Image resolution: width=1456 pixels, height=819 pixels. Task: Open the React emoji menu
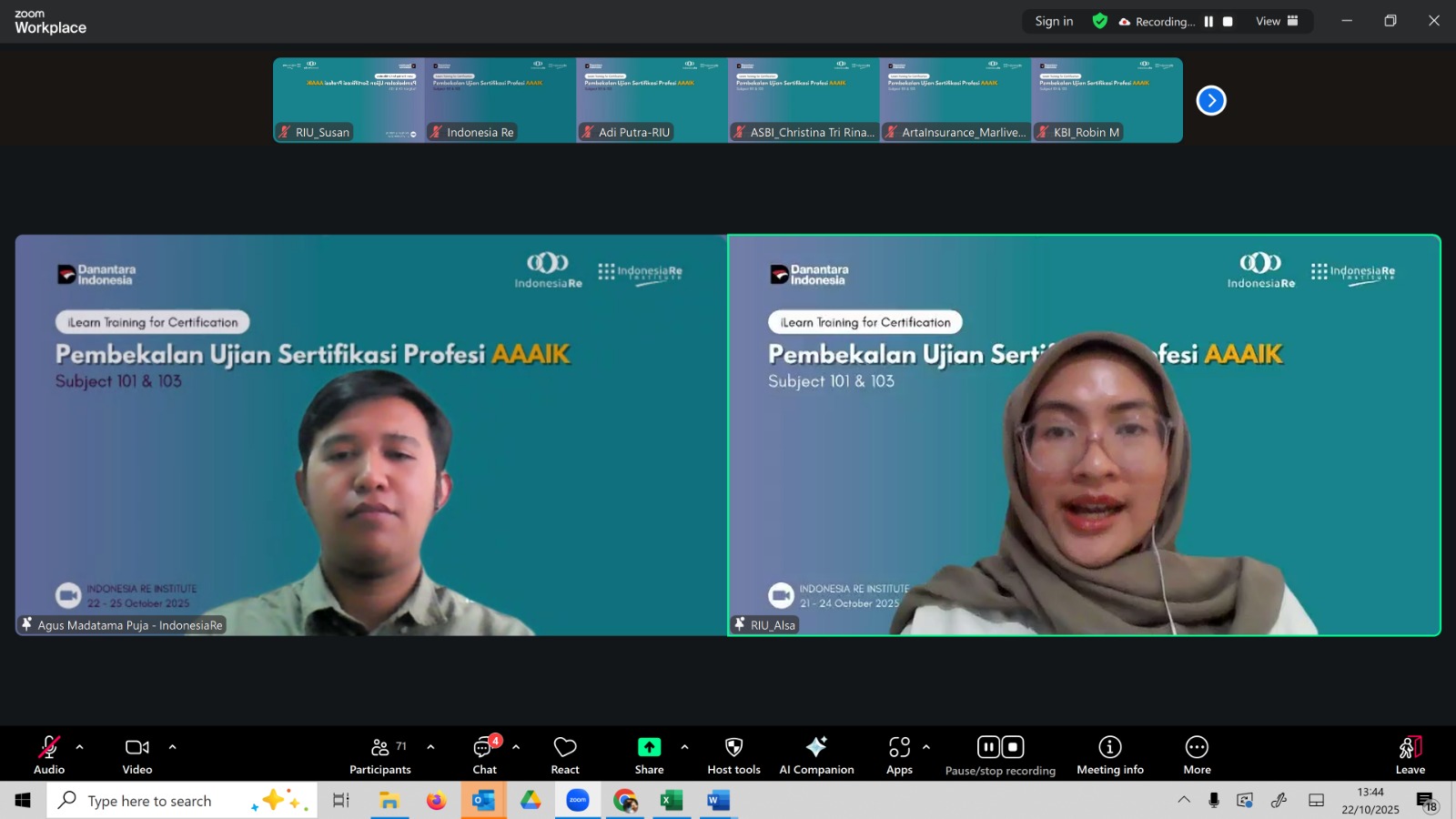[565, 755]
